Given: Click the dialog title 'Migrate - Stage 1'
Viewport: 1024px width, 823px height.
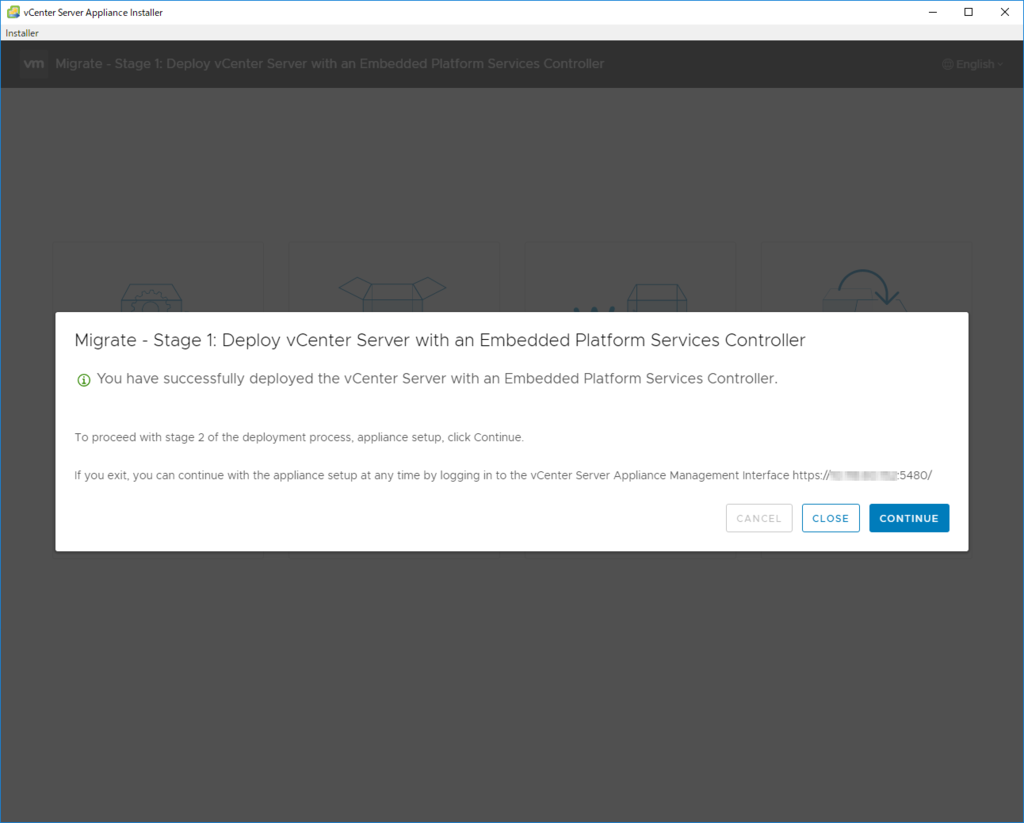Looking at the screenshot, I should [440, 340].
